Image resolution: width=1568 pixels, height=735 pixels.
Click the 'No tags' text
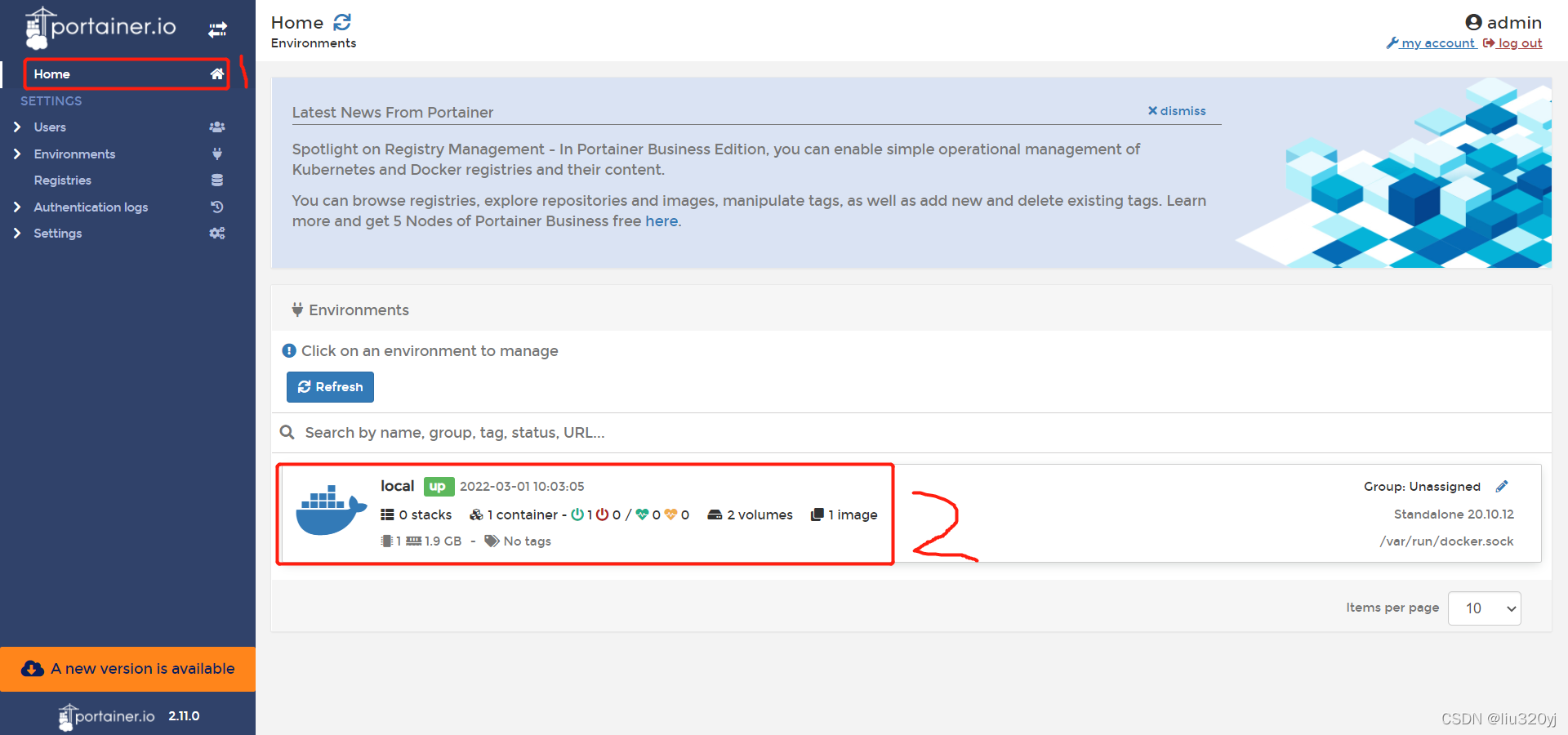[528, 541]
